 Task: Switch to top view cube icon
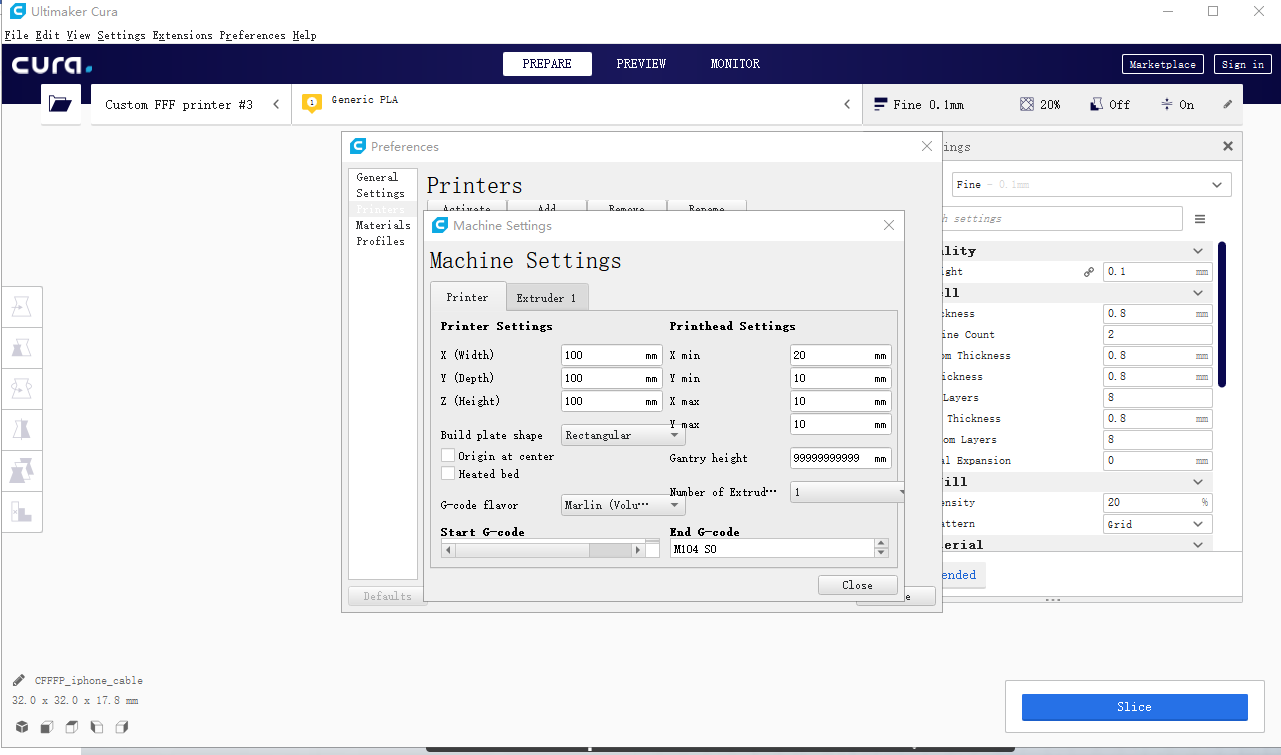(72, 727)
